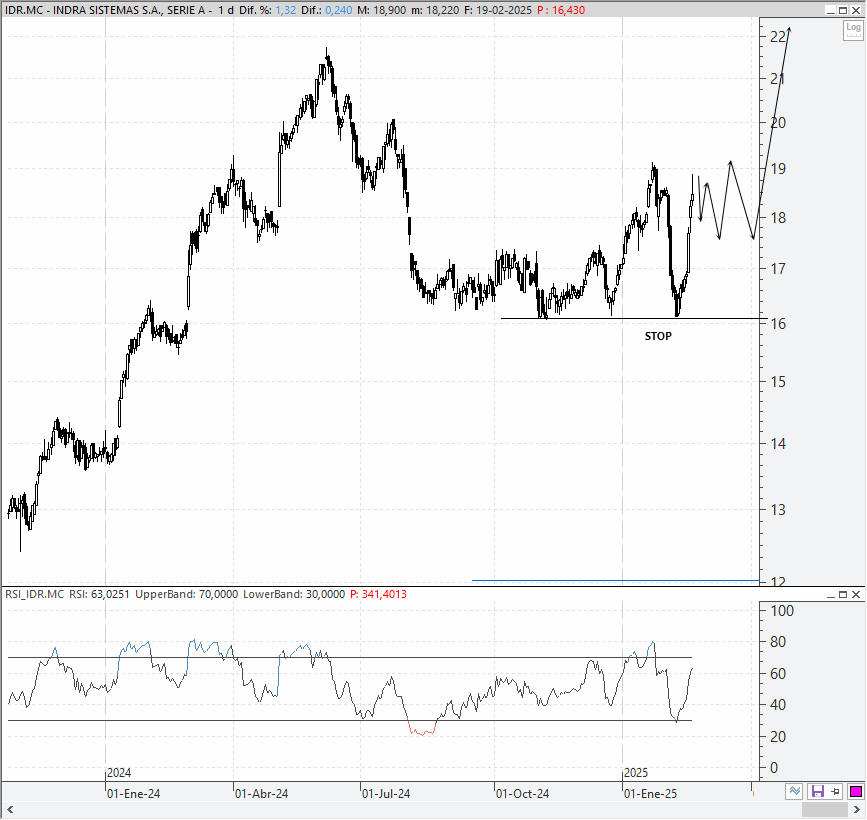Click the purple floppy disk save icon

click(x=817, y=791)
